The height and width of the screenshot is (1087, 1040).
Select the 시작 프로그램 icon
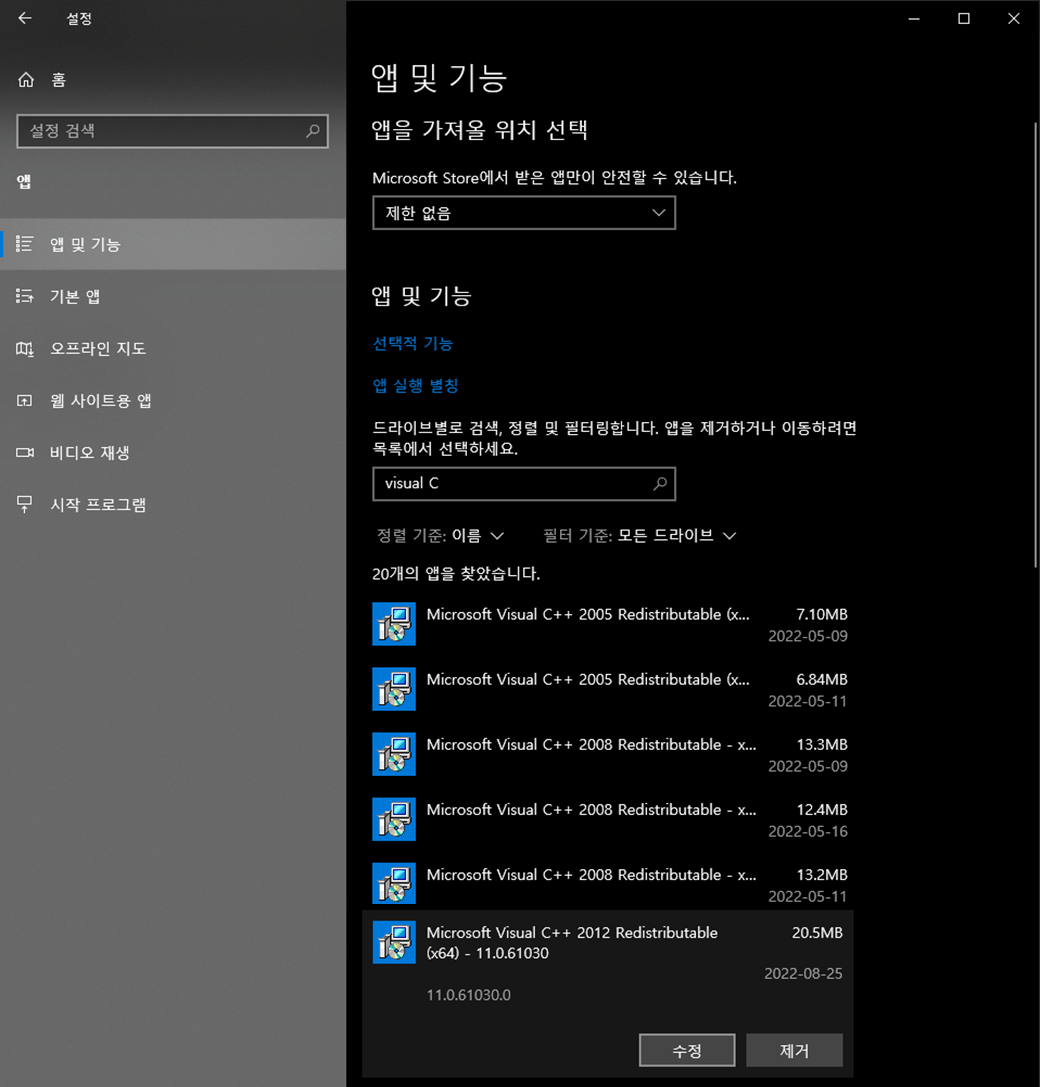pyautogui.click(x=25, y=505)
